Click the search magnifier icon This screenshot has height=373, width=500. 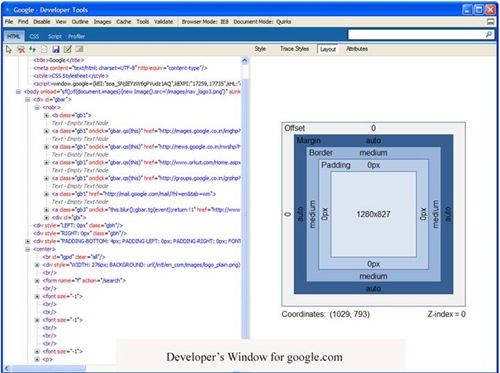(x=489, y=34)
